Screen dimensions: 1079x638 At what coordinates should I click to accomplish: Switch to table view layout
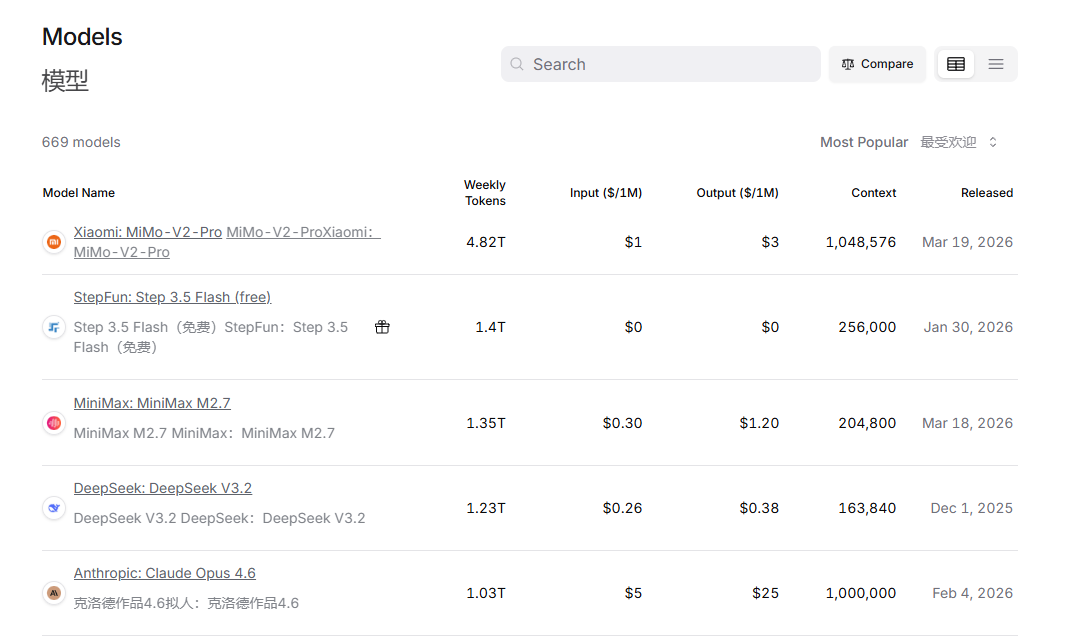(956, 64)
